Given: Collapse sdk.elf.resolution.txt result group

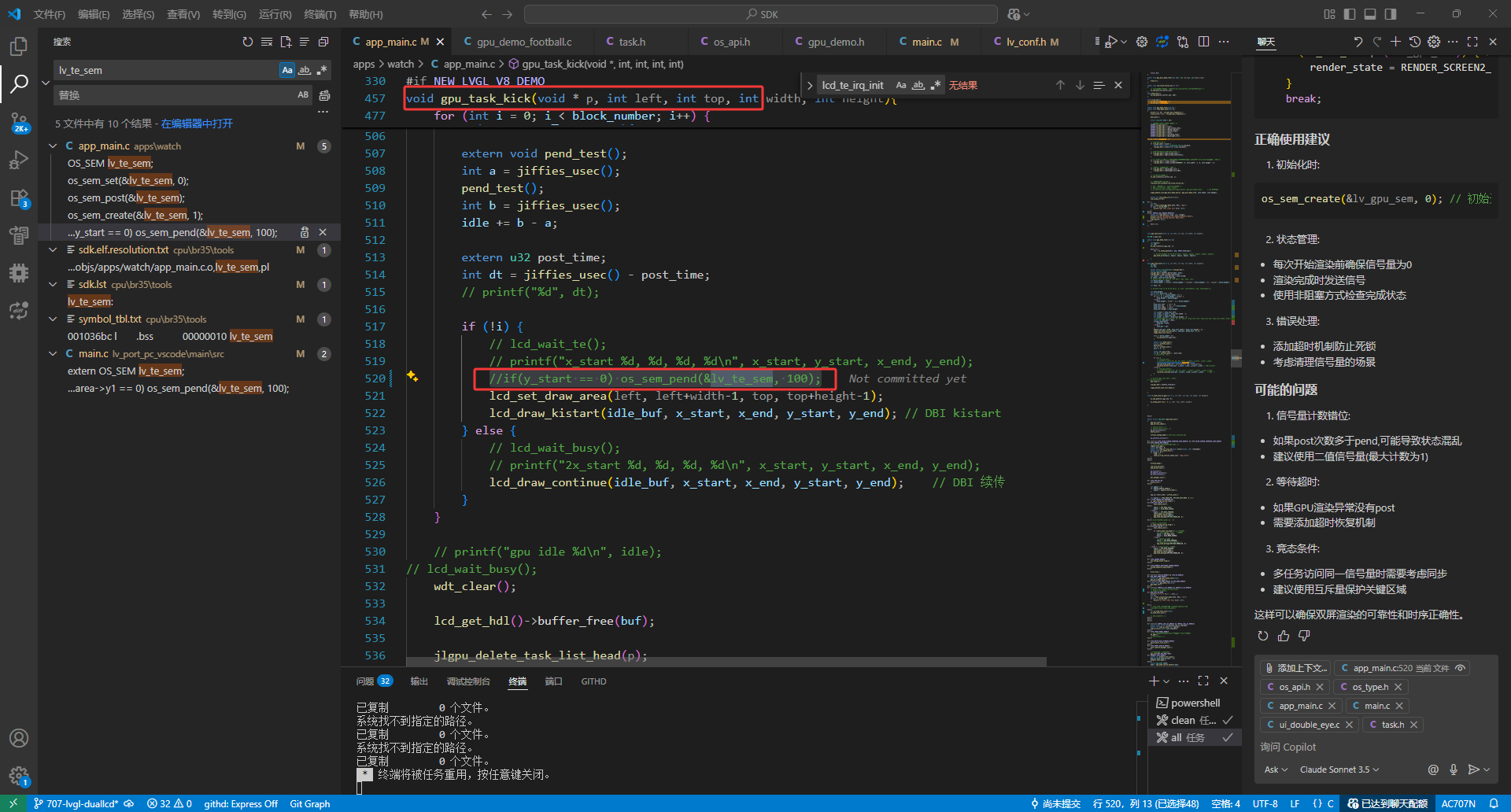Looking at the screenshot, I should [53, 249].
